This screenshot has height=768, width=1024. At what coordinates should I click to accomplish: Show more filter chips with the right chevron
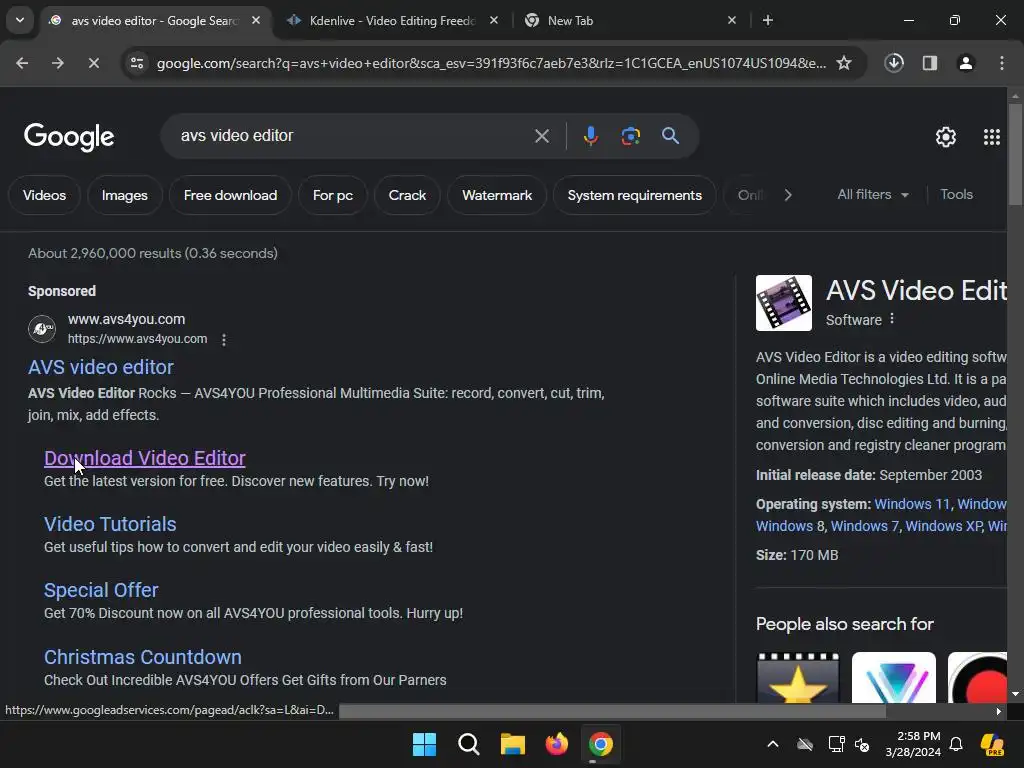tap(788, 195)
